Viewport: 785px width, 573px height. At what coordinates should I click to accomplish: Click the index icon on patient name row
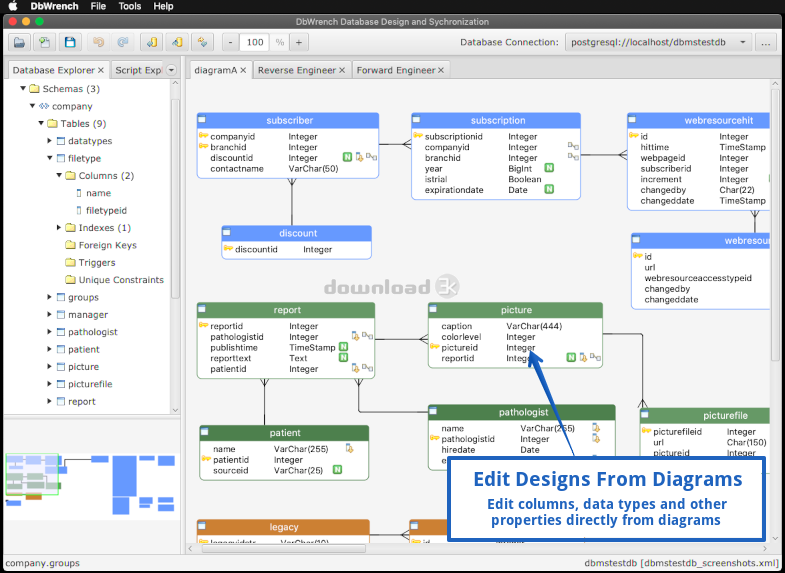[x=349, y=448]
